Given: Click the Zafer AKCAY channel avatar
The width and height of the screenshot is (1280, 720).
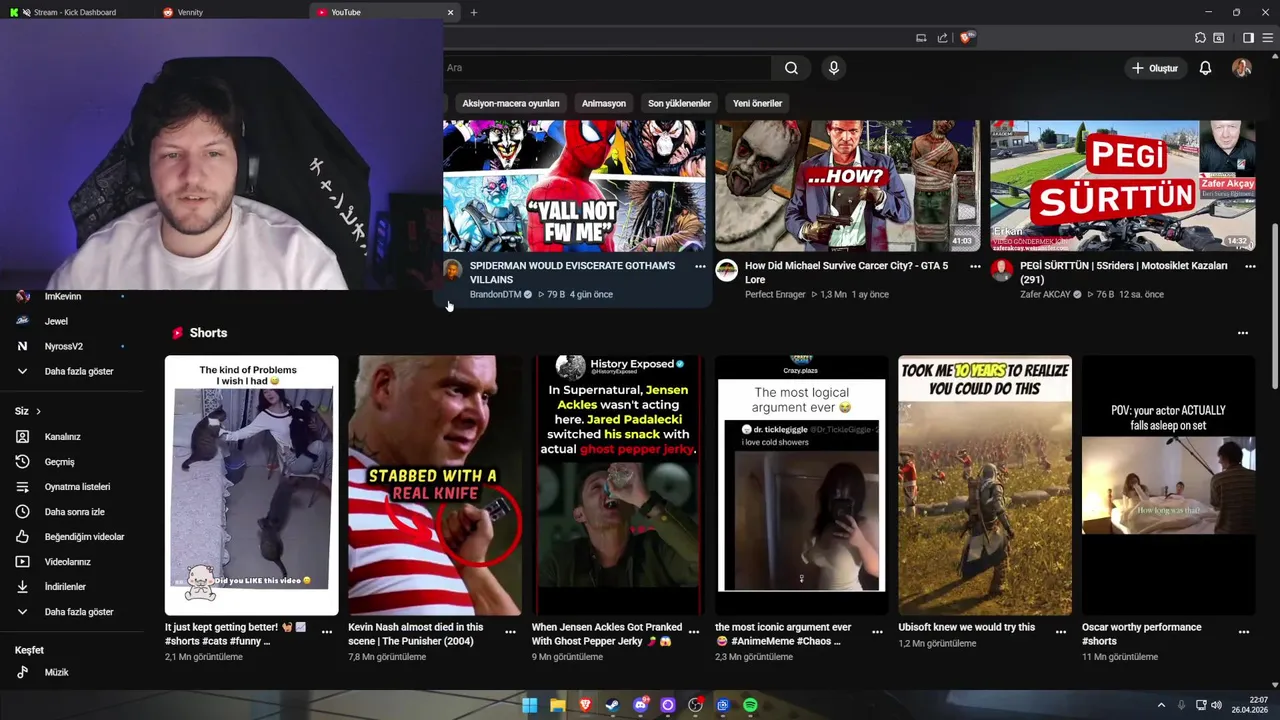Looking at the screenshot, I should point(1002,271).
